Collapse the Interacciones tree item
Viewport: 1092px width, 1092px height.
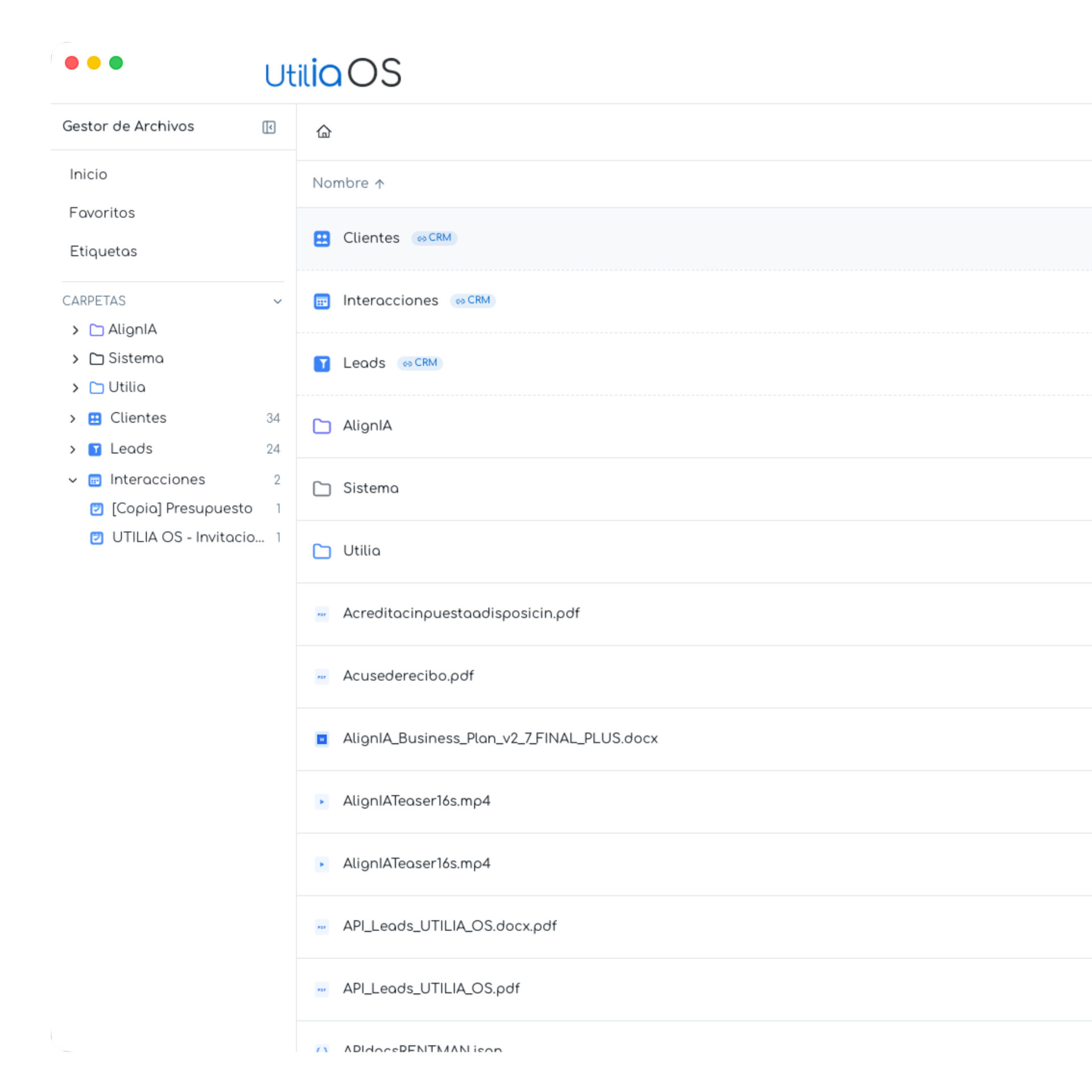coord(73,480)
